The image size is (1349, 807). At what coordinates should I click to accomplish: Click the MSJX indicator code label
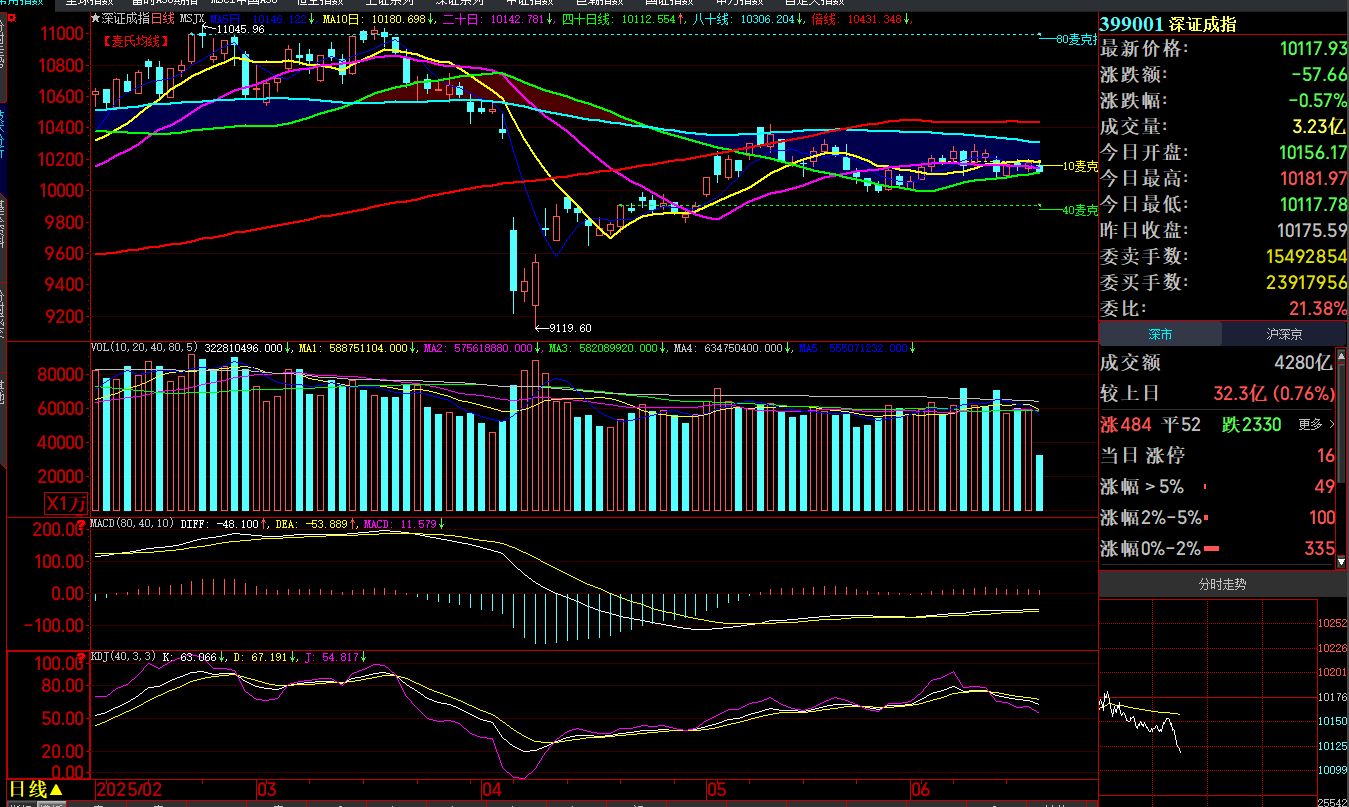[192, 18]
